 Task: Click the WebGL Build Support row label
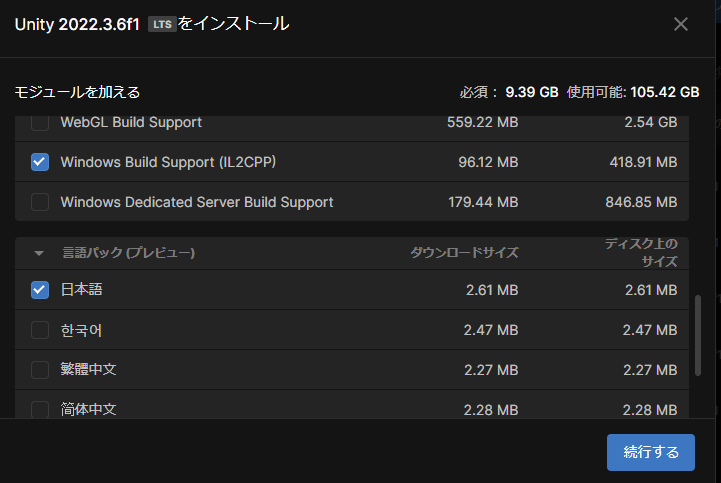[x=131, y=123]
